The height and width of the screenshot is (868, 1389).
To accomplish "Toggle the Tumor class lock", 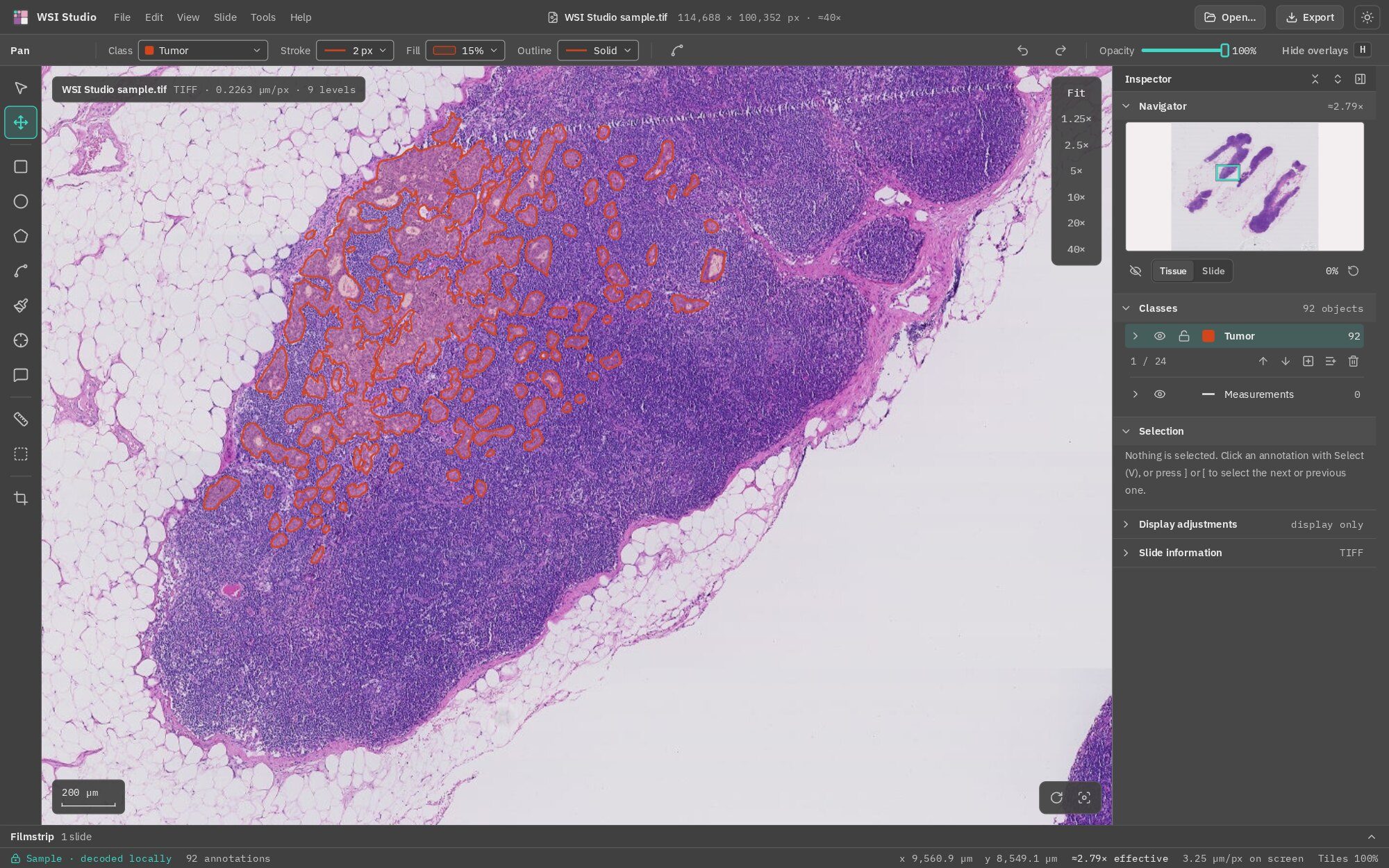I will click(x=1183, y=336).
